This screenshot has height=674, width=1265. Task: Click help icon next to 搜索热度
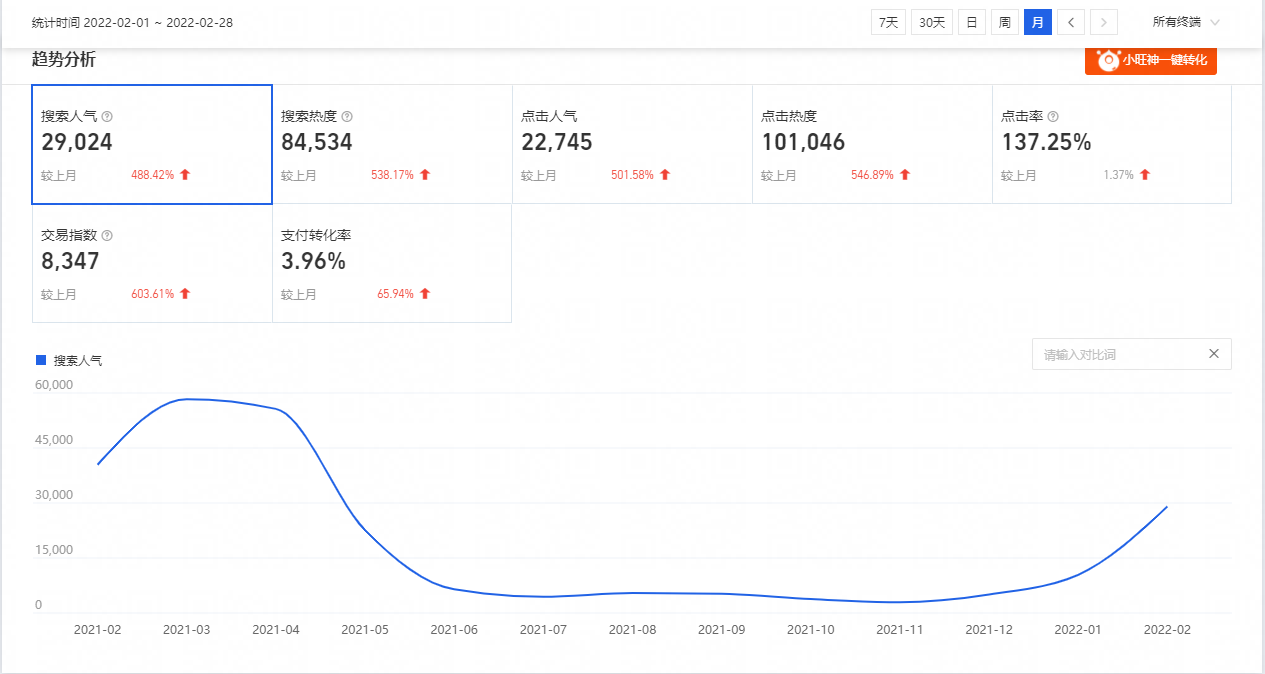tap(347, 117)
